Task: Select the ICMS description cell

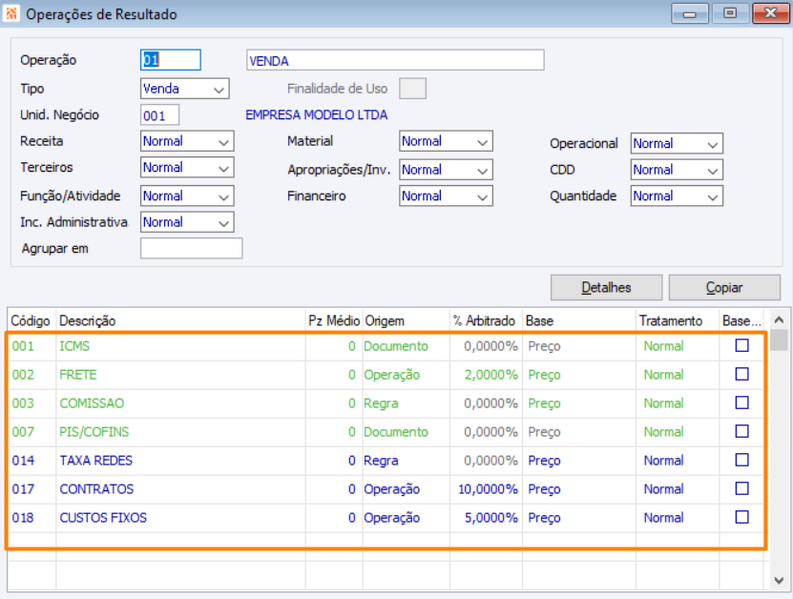Action: click(181, 346)
